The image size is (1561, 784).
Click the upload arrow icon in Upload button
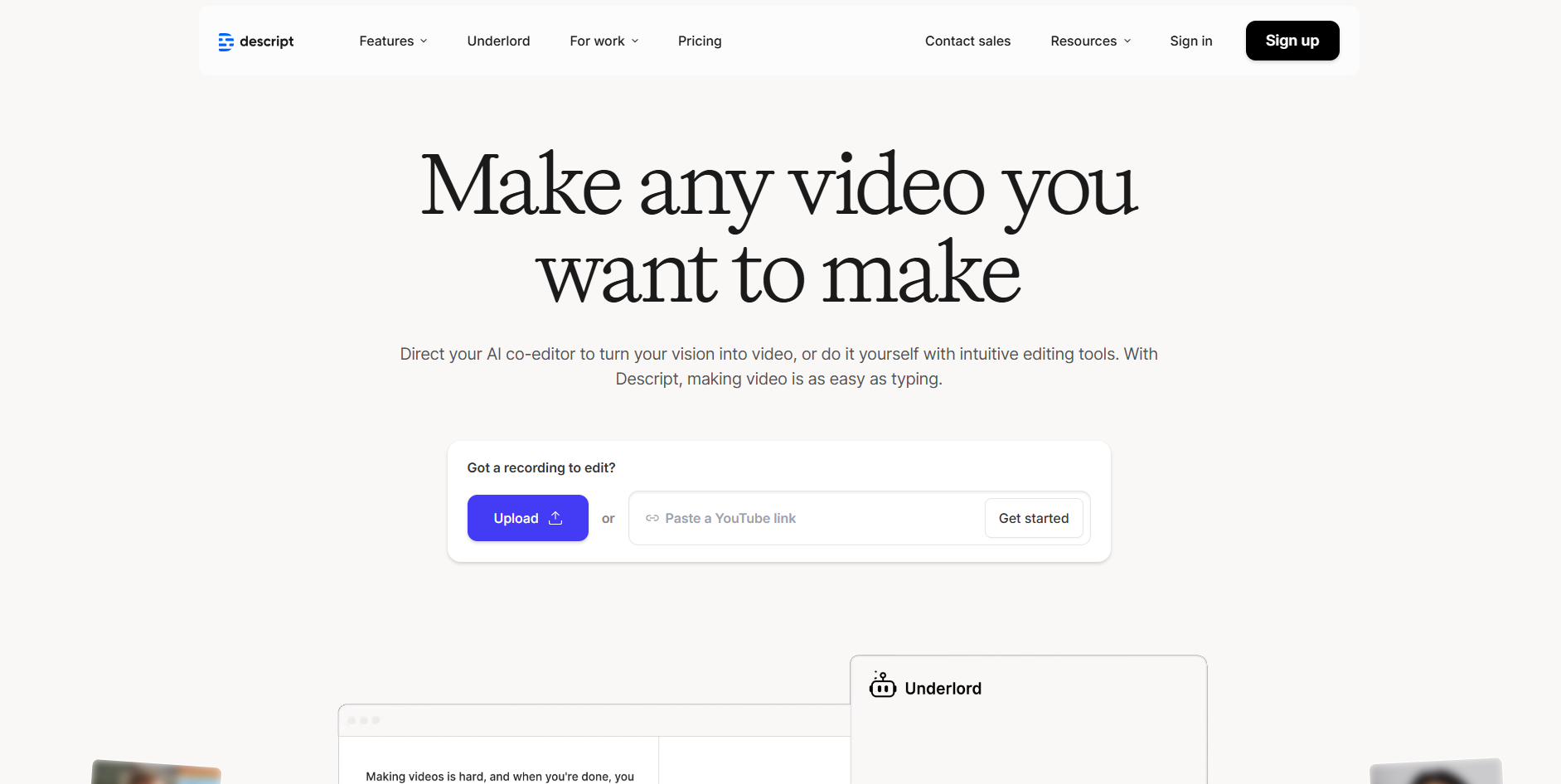[x=555, y=518]
